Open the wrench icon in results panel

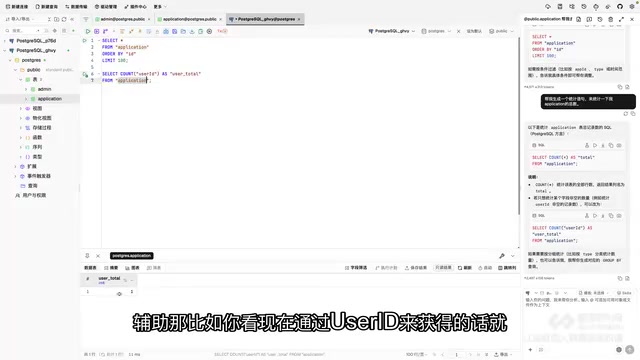coord(502,256)
